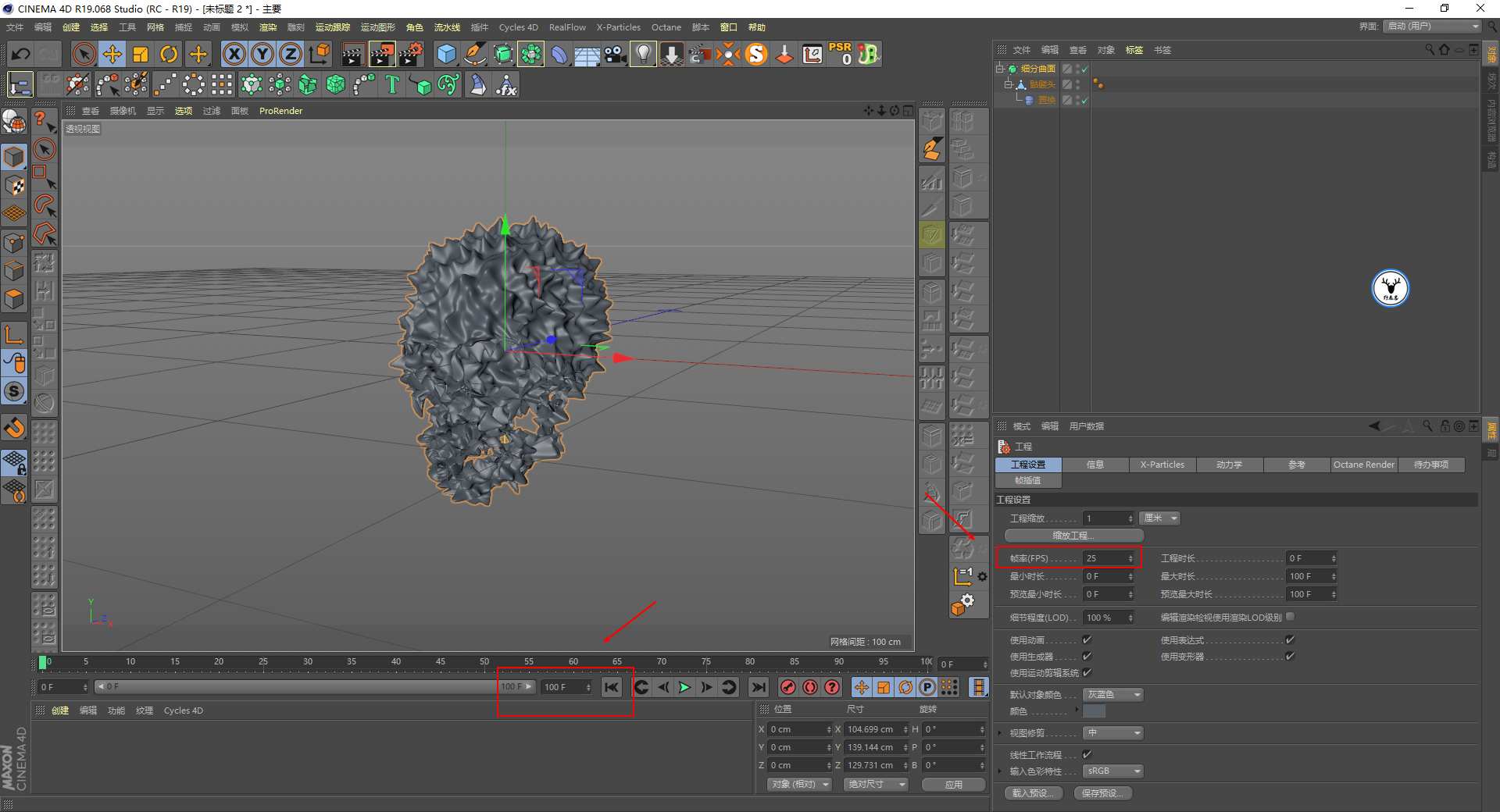Click the Camera object icon
Screen dimensions: 1500x812
tap(615, 54)
